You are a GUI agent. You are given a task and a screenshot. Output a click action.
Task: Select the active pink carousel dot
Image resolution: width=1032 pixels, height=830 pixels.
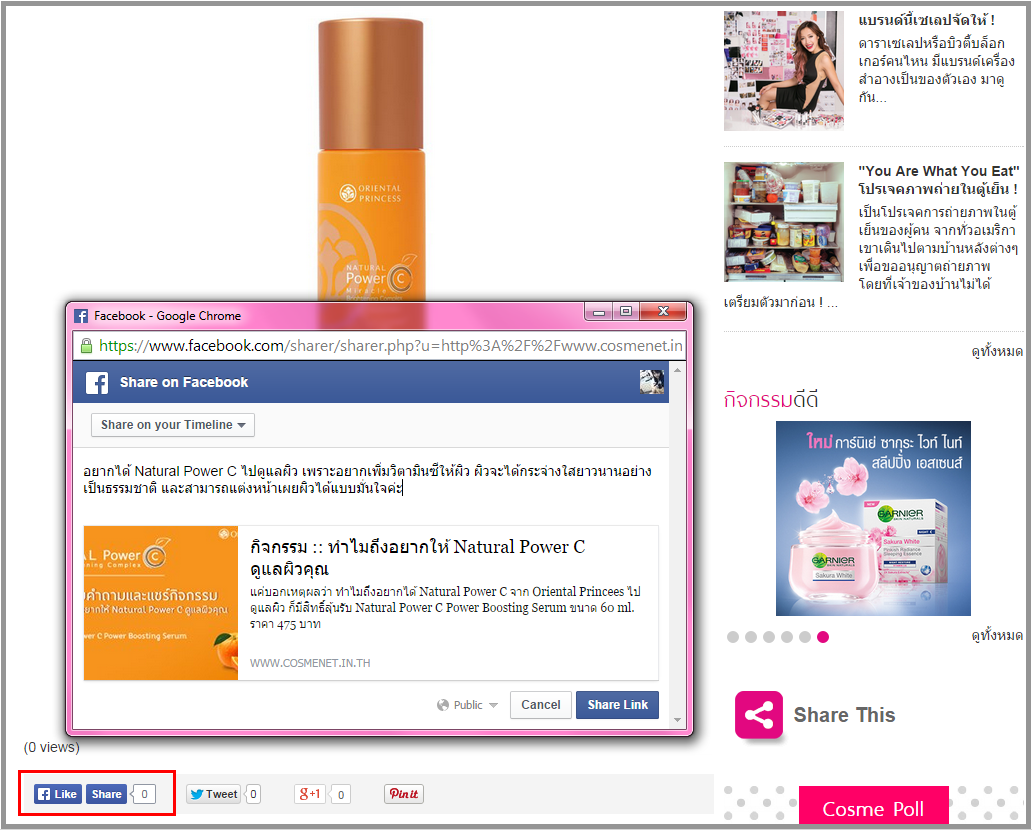[823, 637]
